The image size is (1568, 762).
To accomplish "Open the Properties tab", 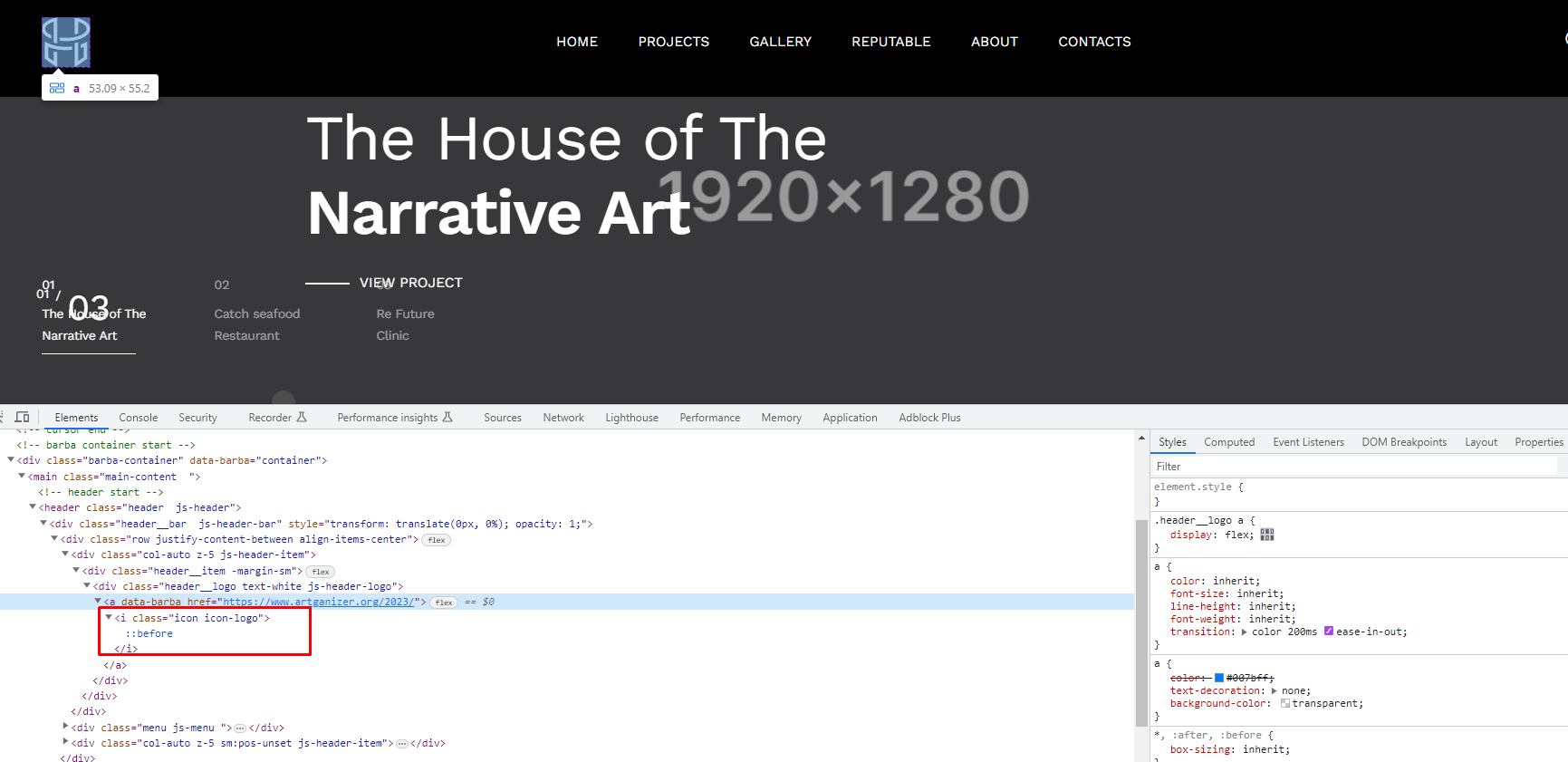I will coord(1538,442).
